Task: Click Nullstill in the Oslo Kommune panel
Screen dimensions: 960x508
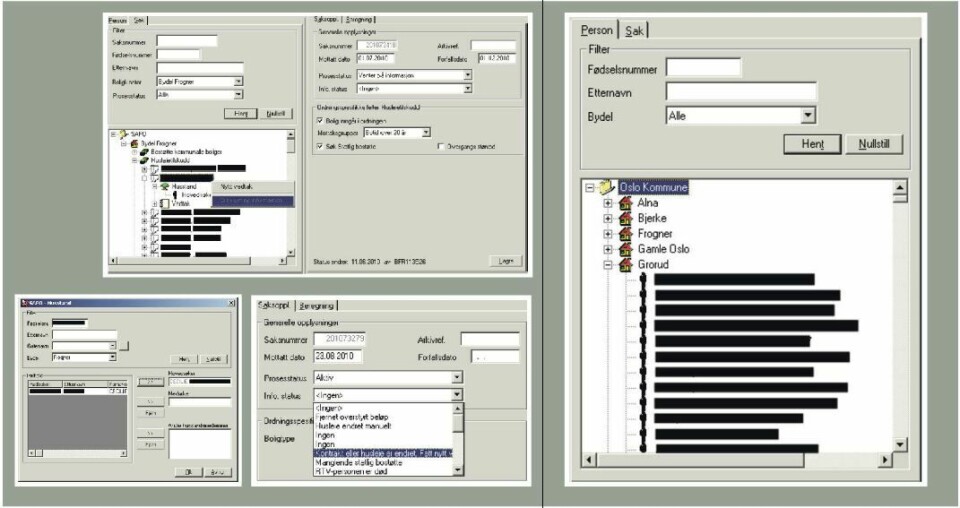Action: (874, 144)
